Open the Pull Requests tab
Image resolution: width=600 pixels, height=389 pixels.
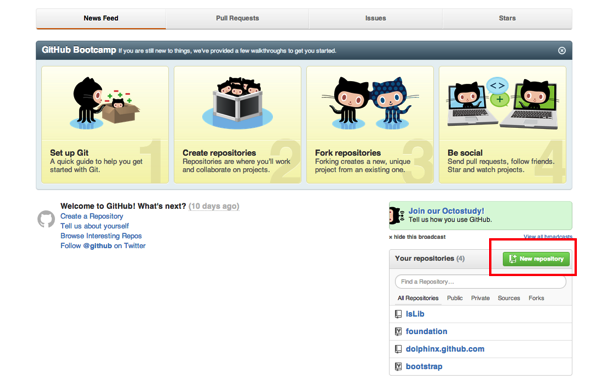click(x=237, y=18)
